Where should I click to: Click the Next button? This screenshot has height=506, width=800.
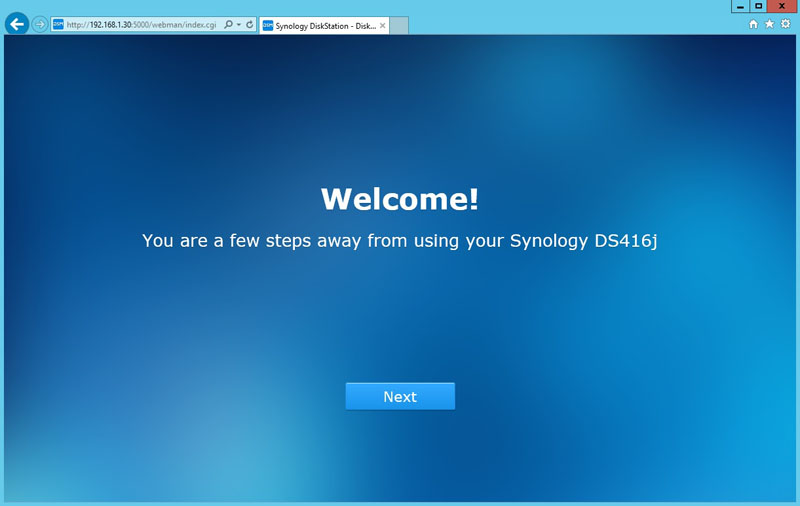[400, 396]
